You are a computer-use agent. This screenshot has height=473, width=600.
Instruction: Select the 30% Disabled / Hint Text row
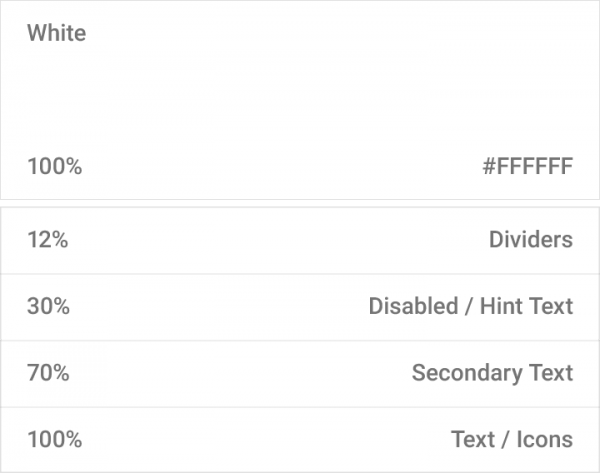300,307
